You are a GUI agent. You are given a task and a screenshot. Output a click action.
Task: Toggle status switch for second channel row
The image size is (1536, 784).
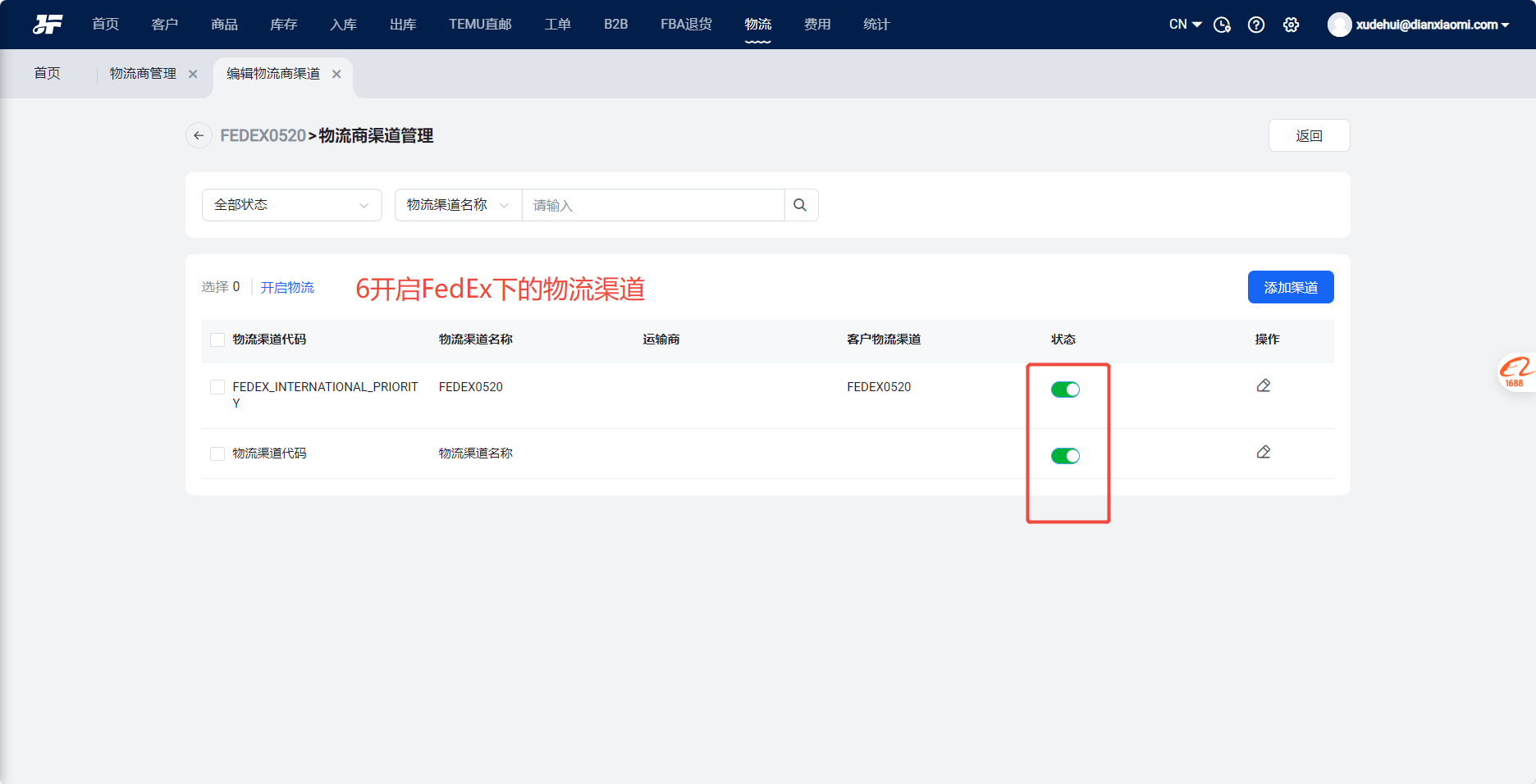coord(1065,456)
